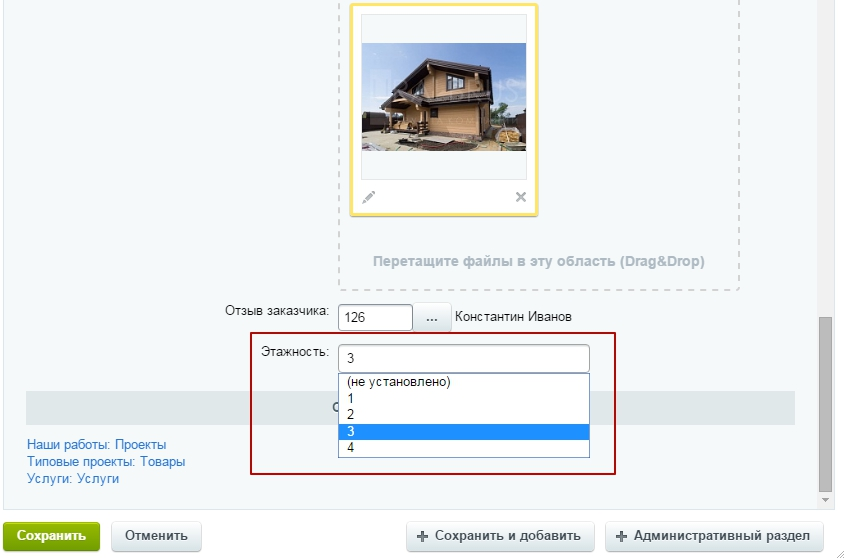
Task: Select option 1 in Этажность list
Action: pos(464,399)
